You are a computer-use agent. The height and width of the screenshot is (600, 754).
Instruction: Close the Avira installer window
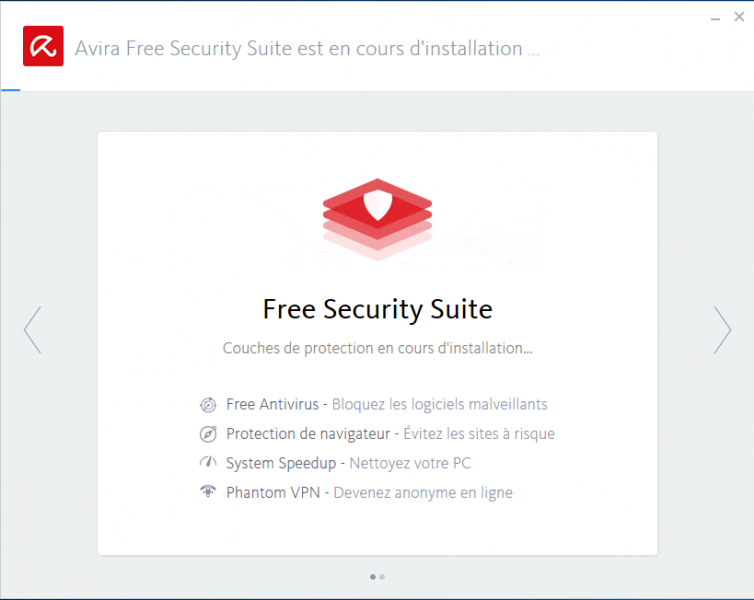[737, 18]
